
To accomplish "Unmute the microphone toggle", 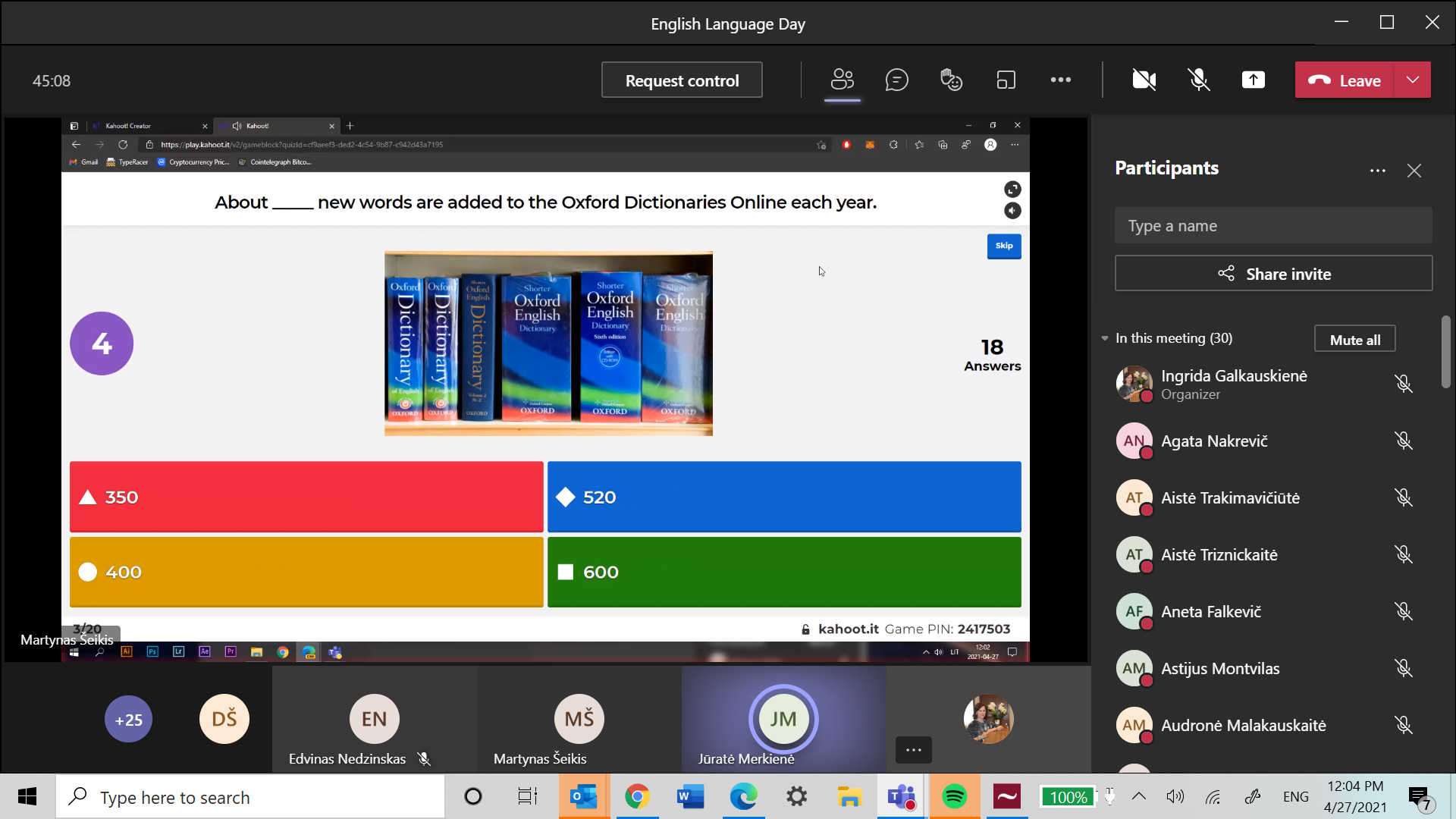I will [1198, 80].
